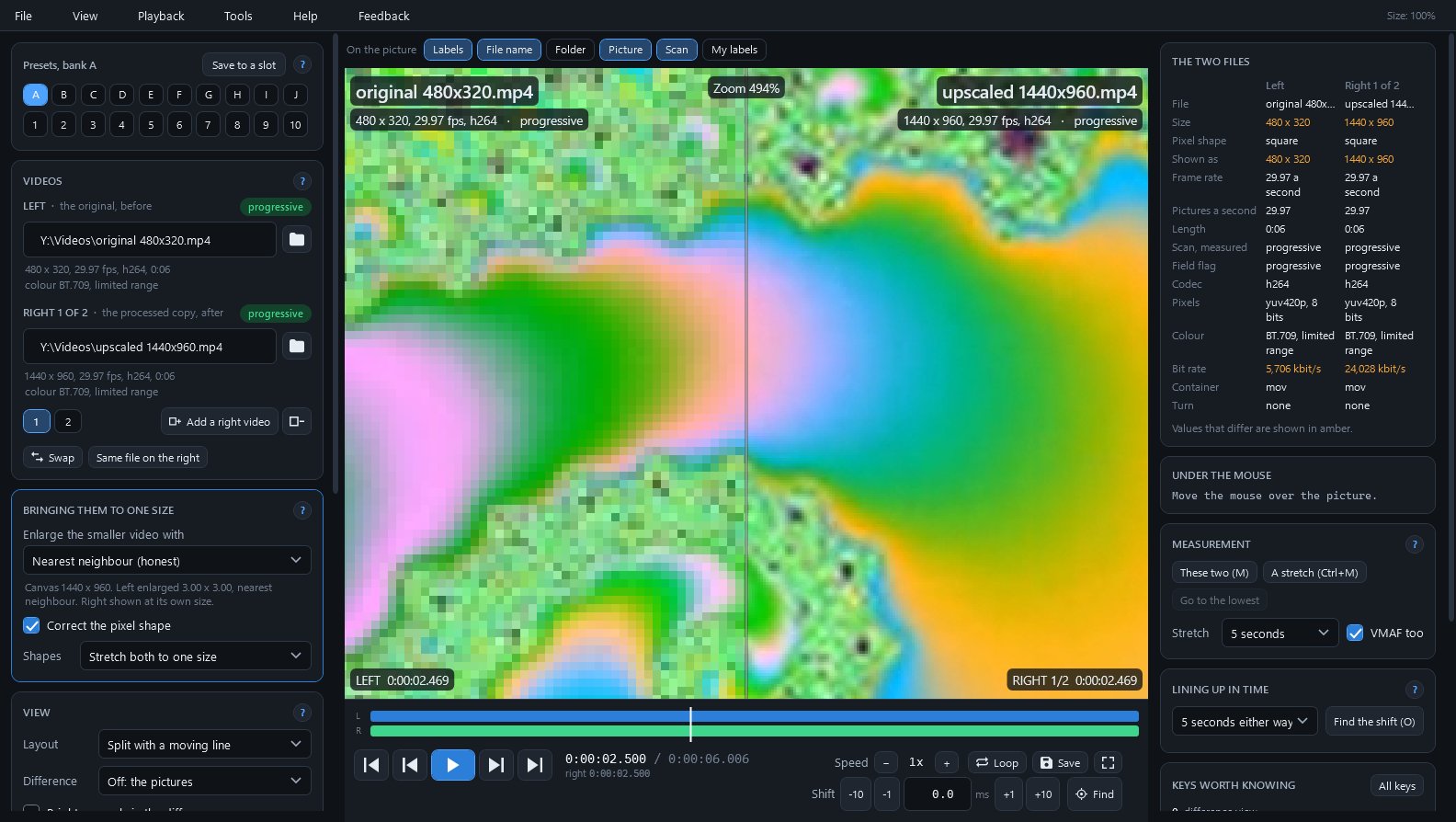
Task: Open the File menu
Action: point(24,16)
